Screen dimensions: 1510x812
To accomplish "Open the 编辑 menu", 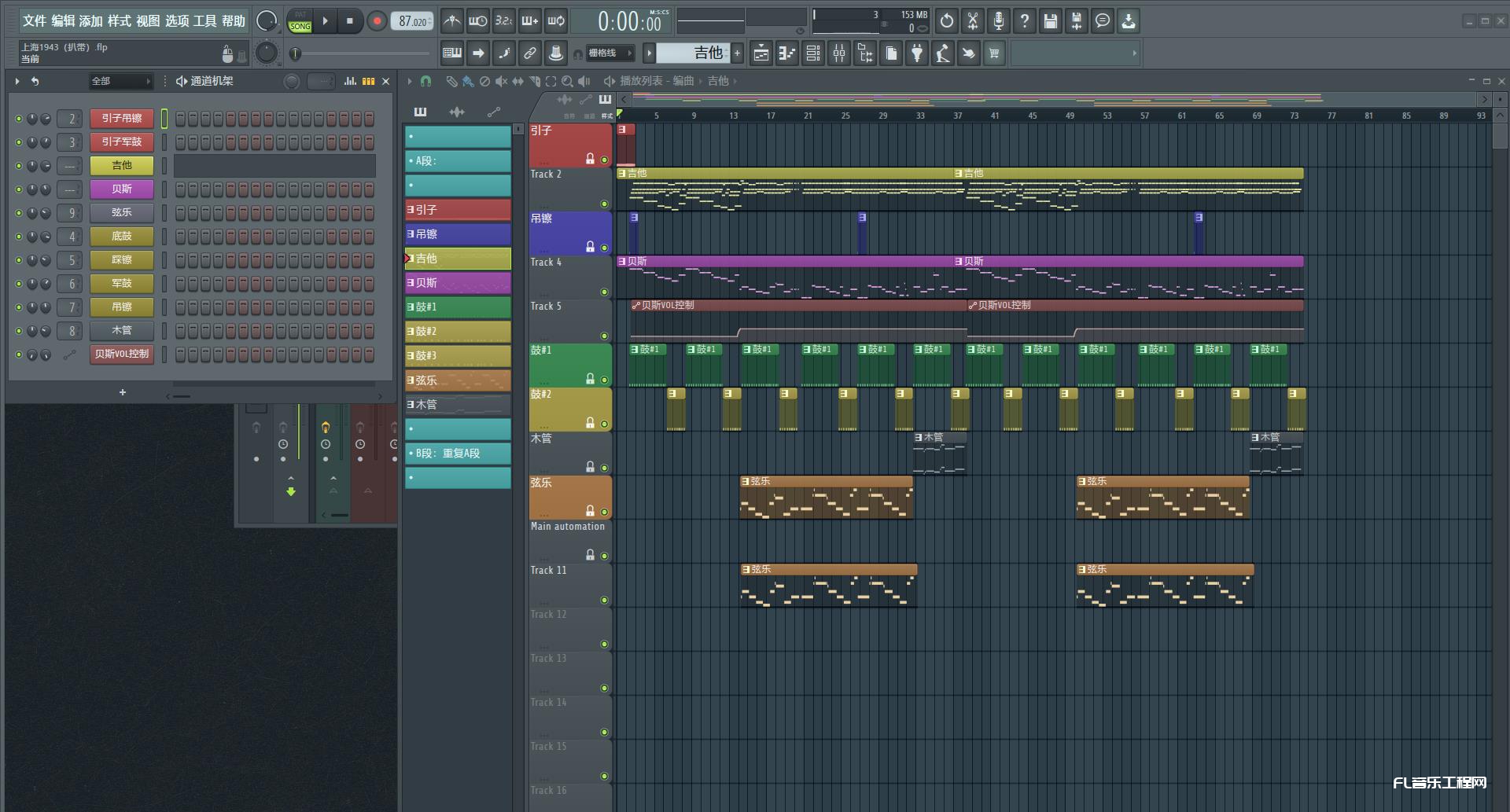I will coord(63,21).
